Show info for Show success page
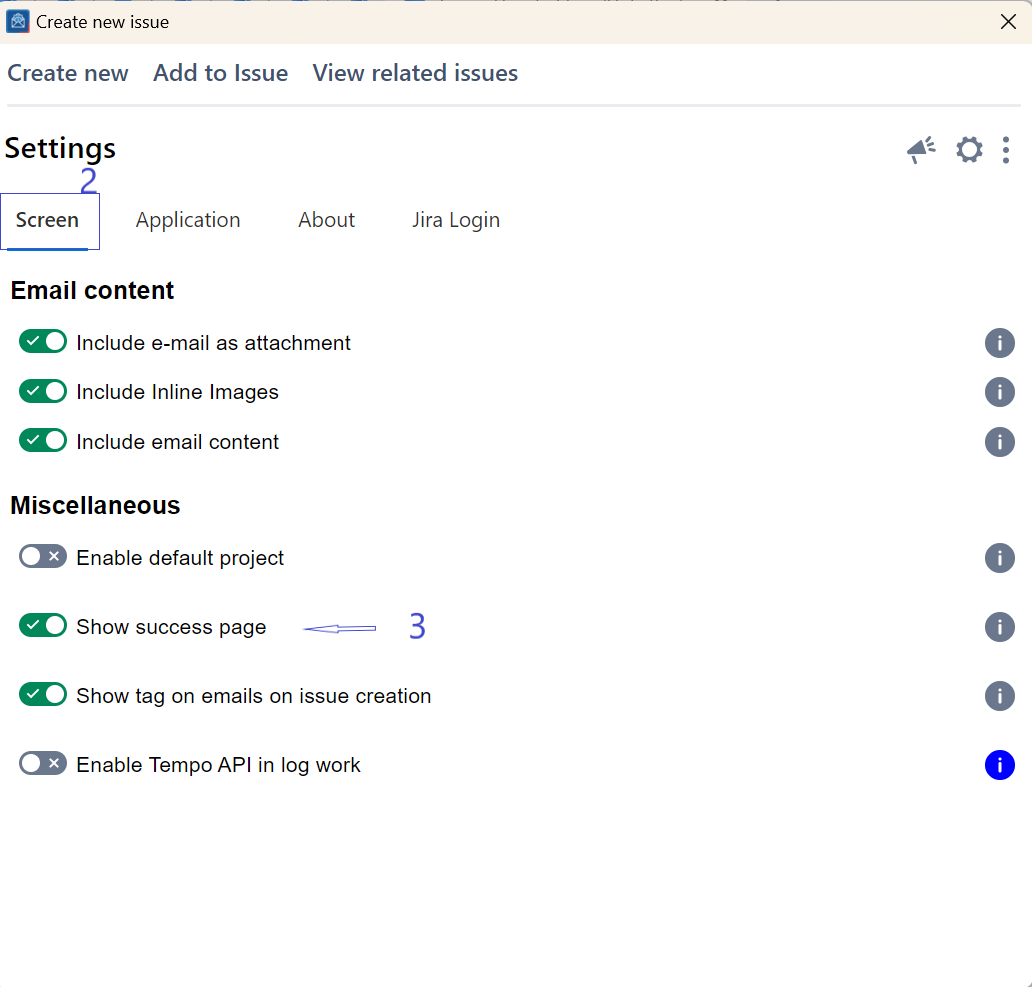This screenshot has width=1032, height=987. tap(999, 627)
